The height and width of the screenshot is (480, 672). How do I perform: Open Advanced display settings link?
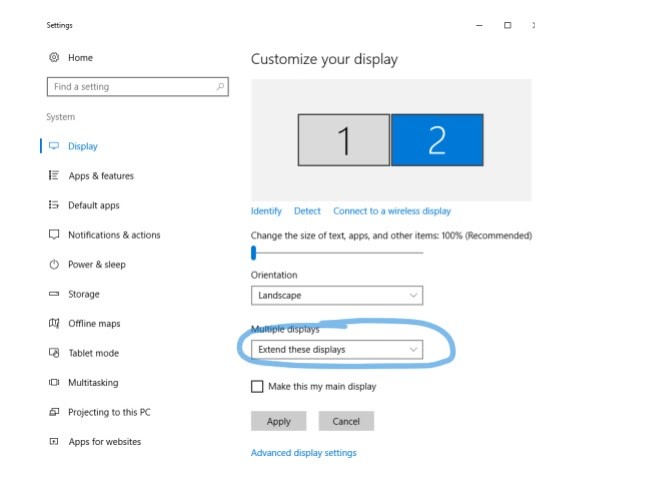click(x=303, y=453)
